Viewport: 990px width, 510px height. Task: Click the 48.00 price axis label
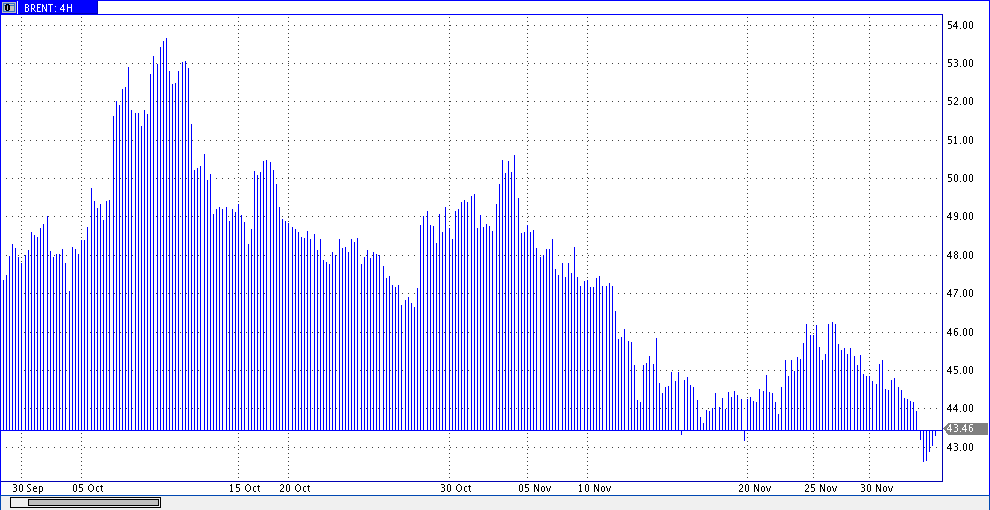(960, 256)
